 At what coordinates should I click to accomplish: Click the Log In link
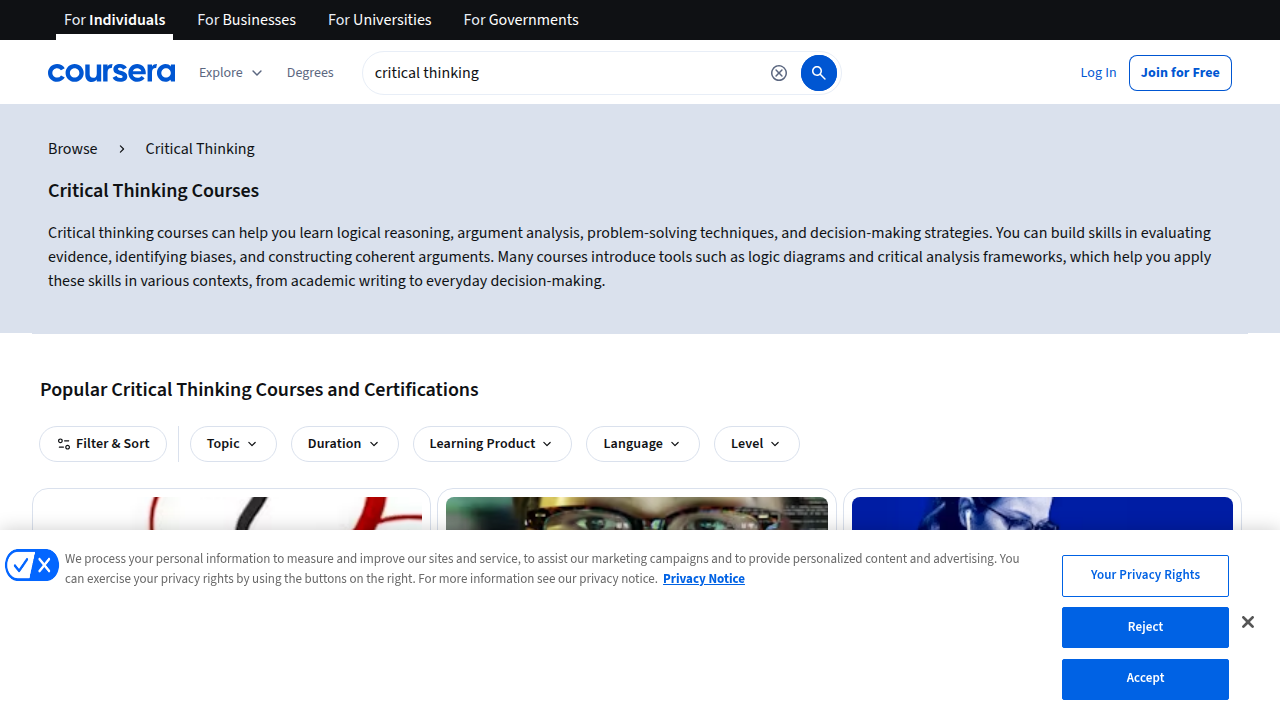tap(1098, 73)
